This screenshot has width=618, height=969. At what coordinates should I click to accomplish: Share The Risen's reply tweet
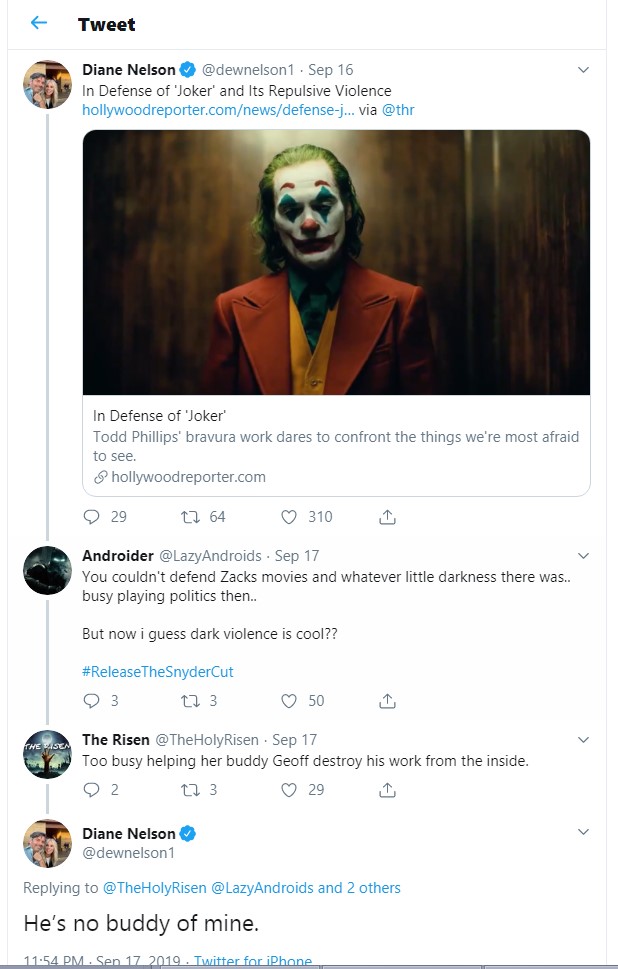click(387, 790)
